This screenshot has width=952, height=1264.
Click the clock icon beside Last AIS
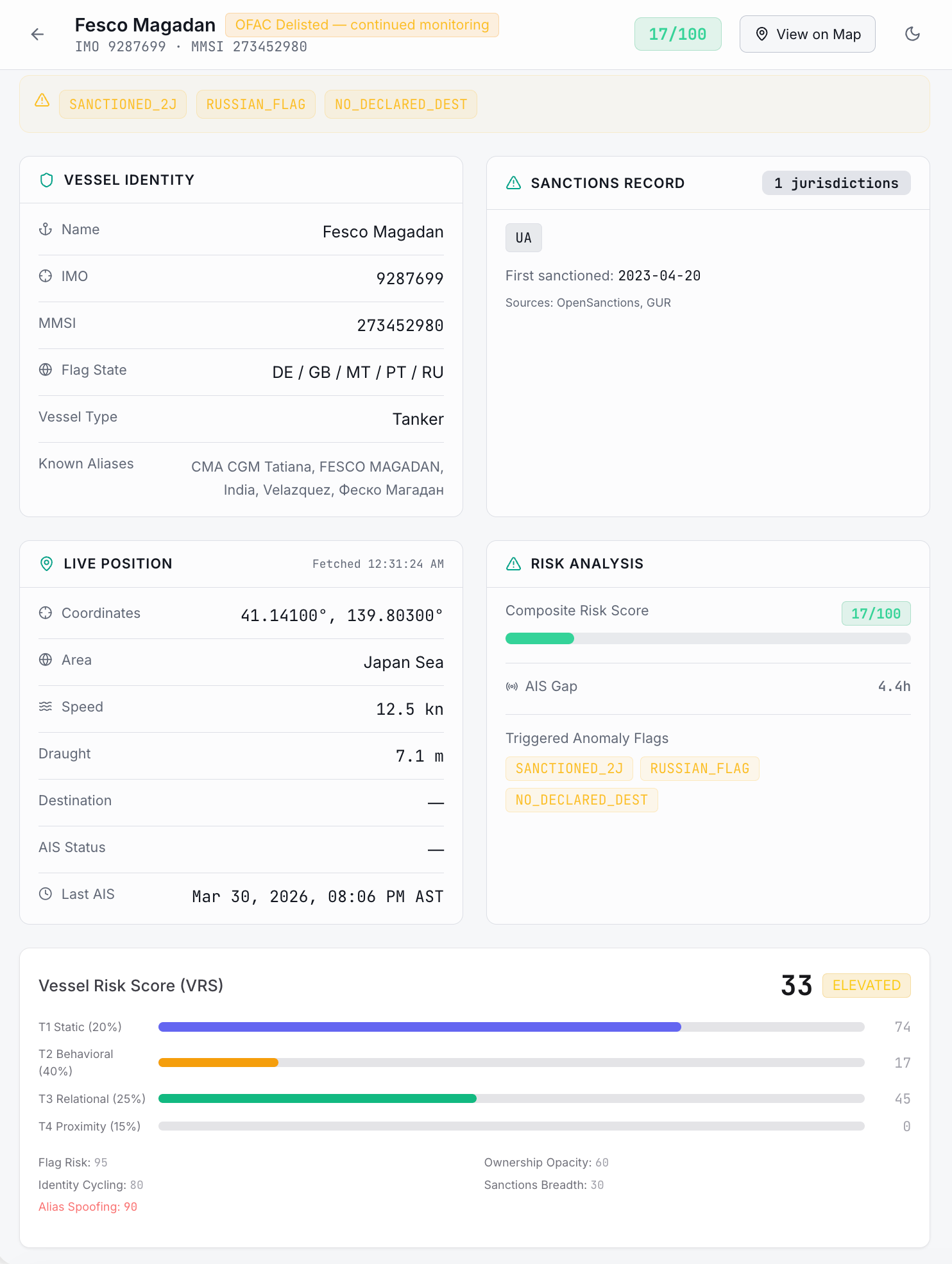click(46, 894)
